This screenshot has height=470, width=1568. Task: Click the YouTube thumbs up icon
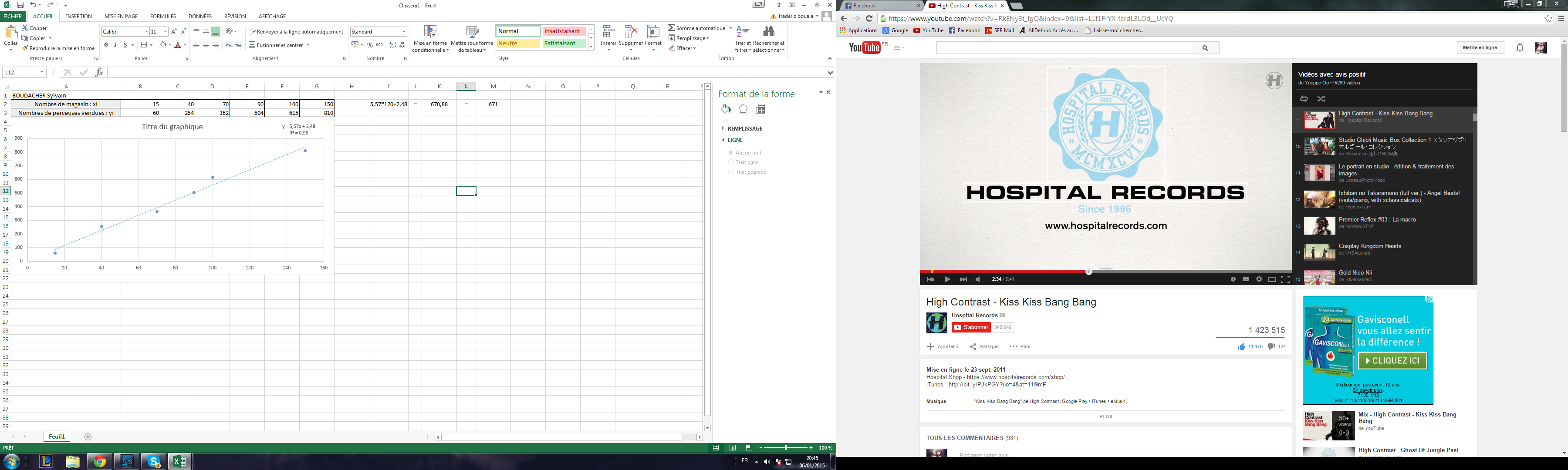pos(1241,346)
